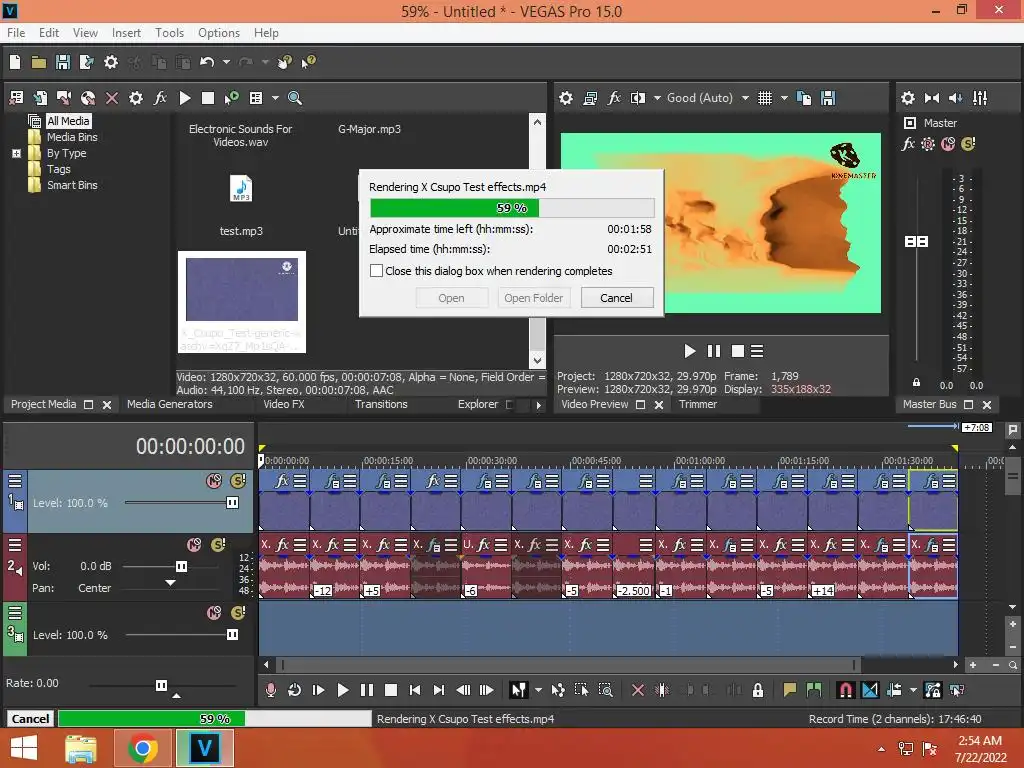Open Views dropdown arrow in Project Media toolbar

[x=275, y=98]
